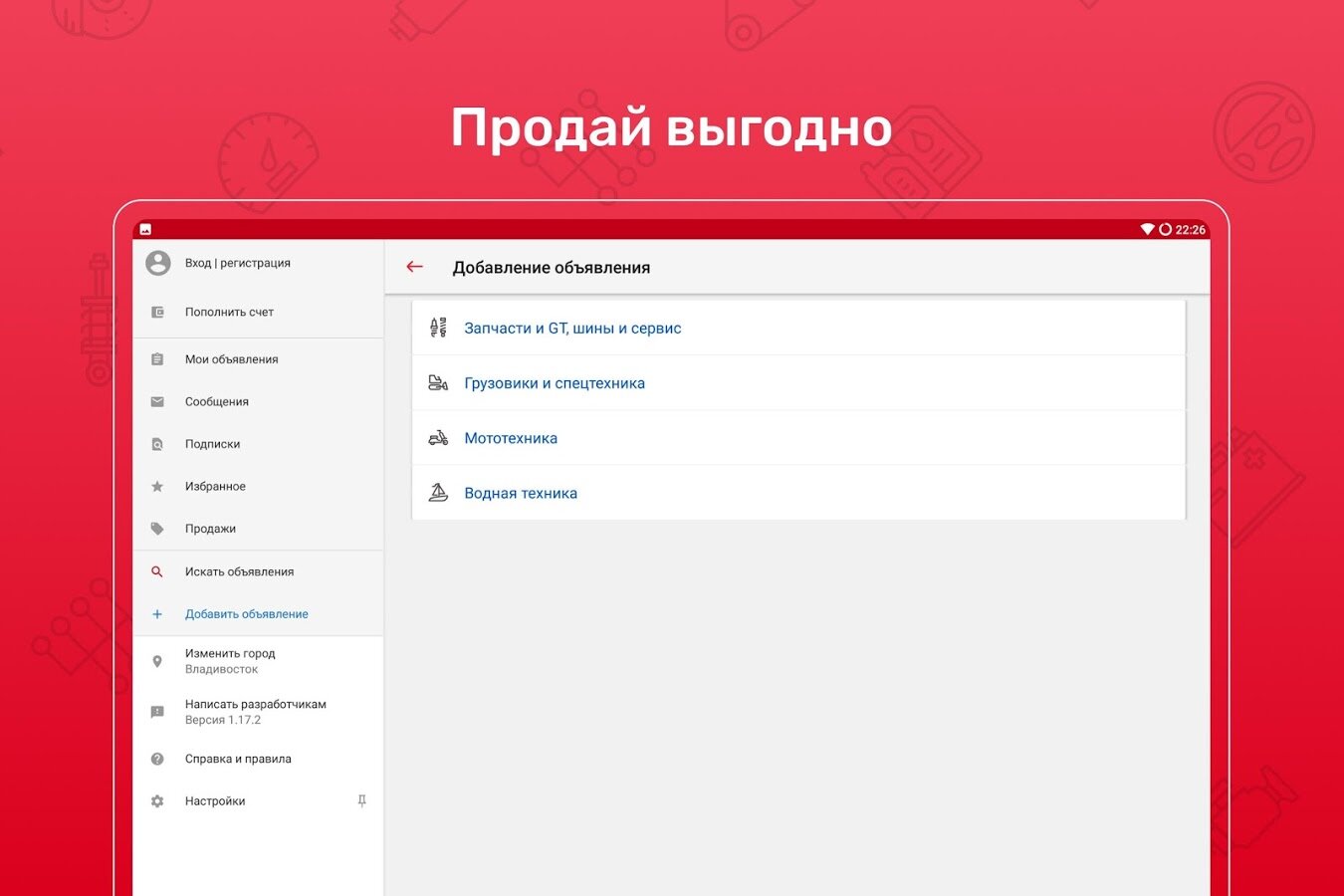Open Мои объявления

[258, 359]
